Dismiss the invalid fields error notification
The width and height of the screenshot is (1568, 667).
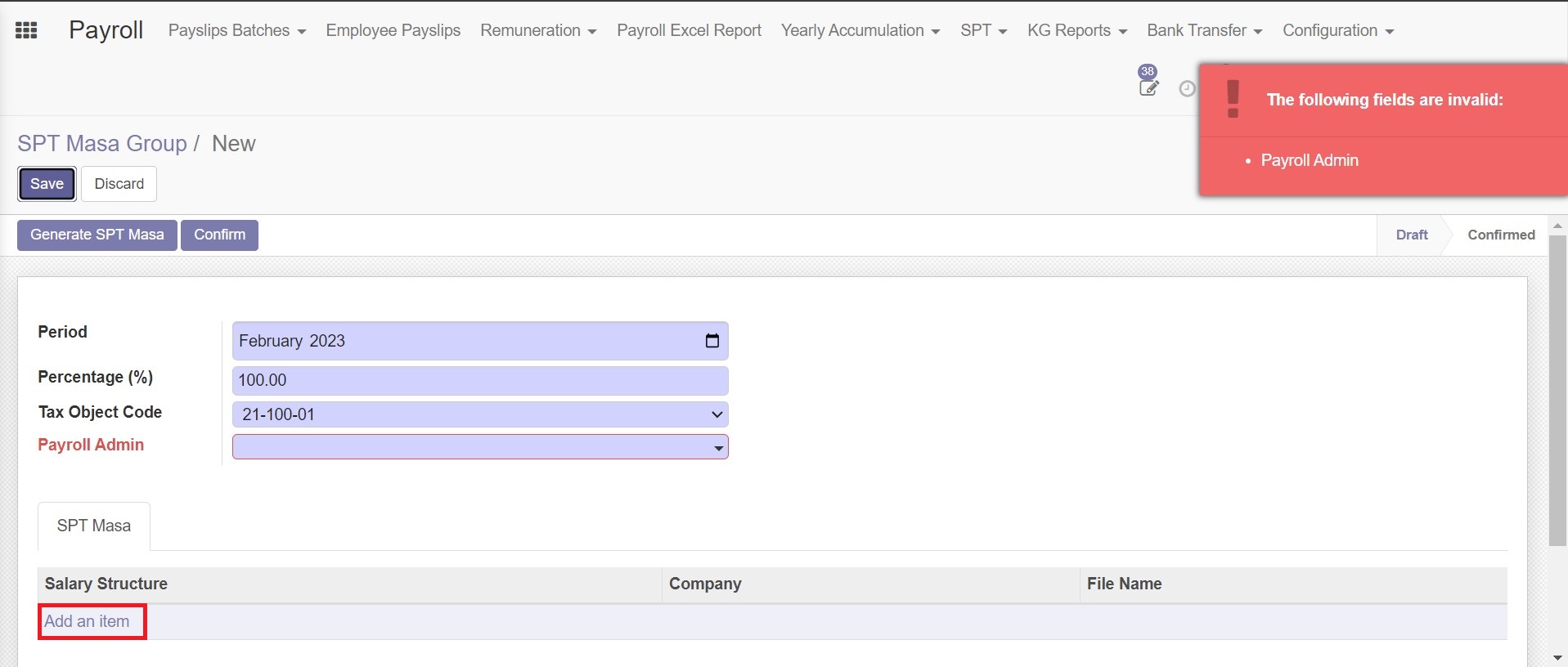click(x=1383, y=130)
